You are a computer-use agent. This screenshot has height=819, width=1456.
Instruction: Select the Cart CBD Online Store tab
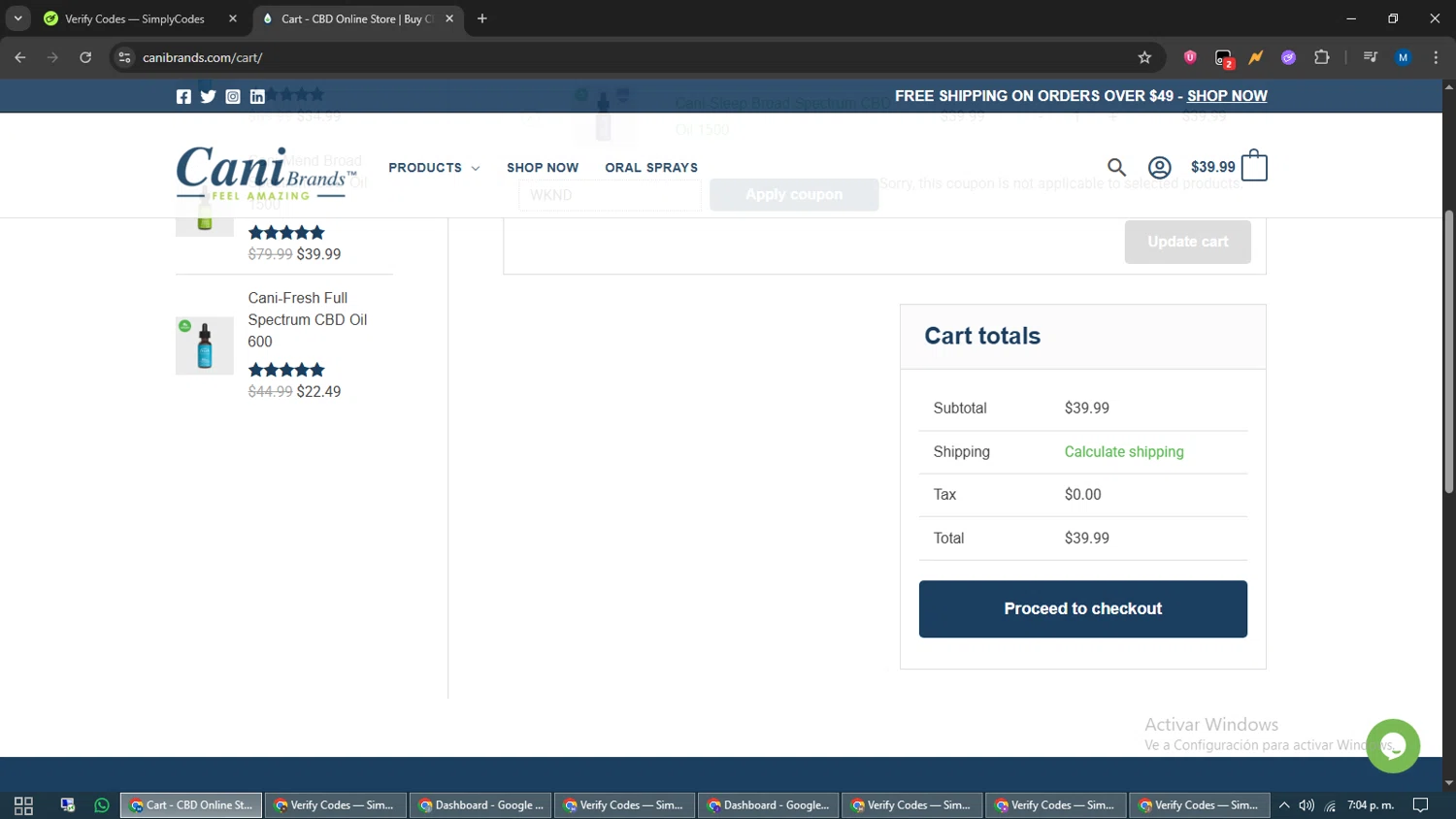[358, 18]
